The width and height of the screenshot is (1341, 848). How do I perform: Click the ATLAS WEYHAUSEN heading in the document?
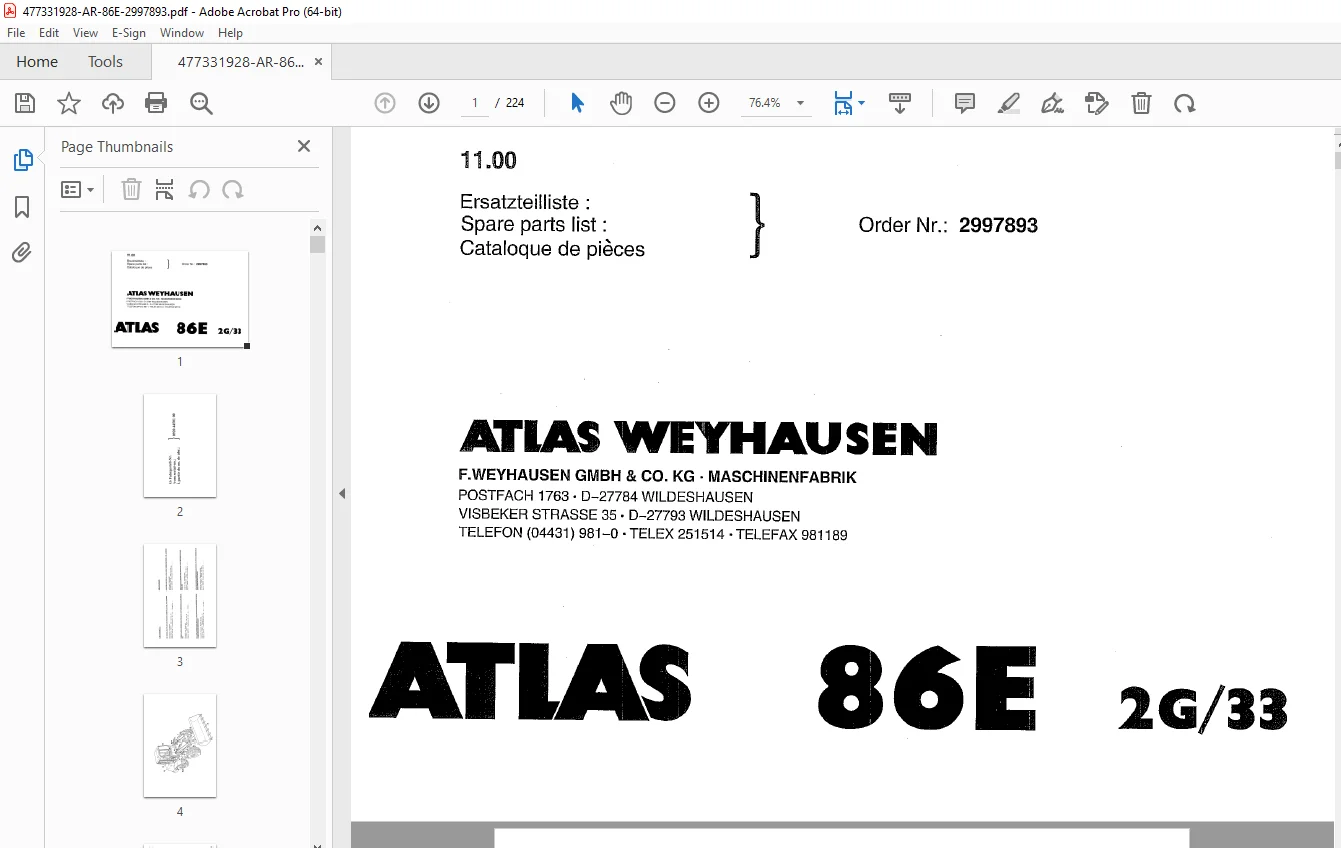click(x=698, y=437)
